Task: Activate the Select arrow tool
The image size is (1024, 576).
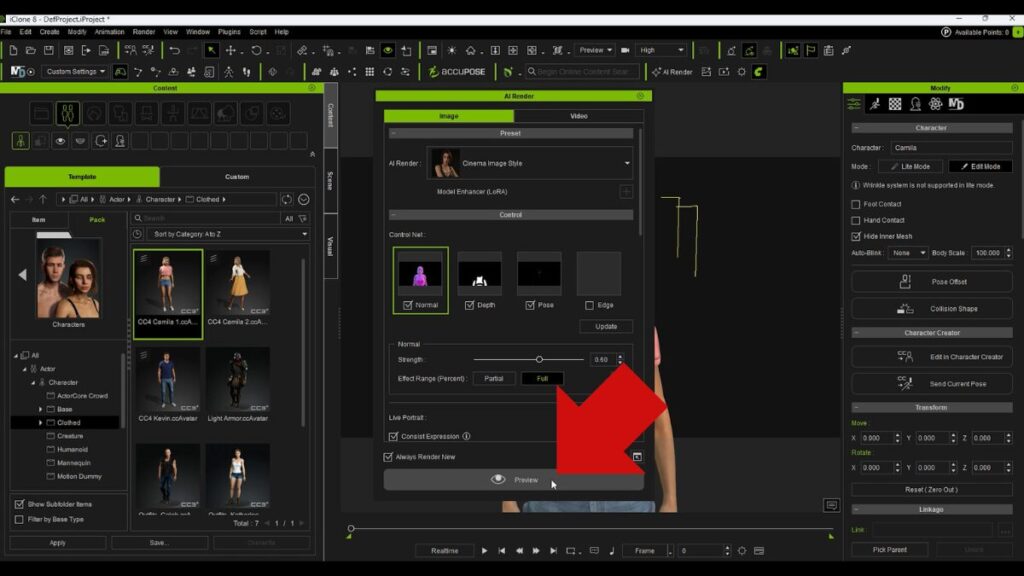Action: pyautogui.click(x=212, y=50)
